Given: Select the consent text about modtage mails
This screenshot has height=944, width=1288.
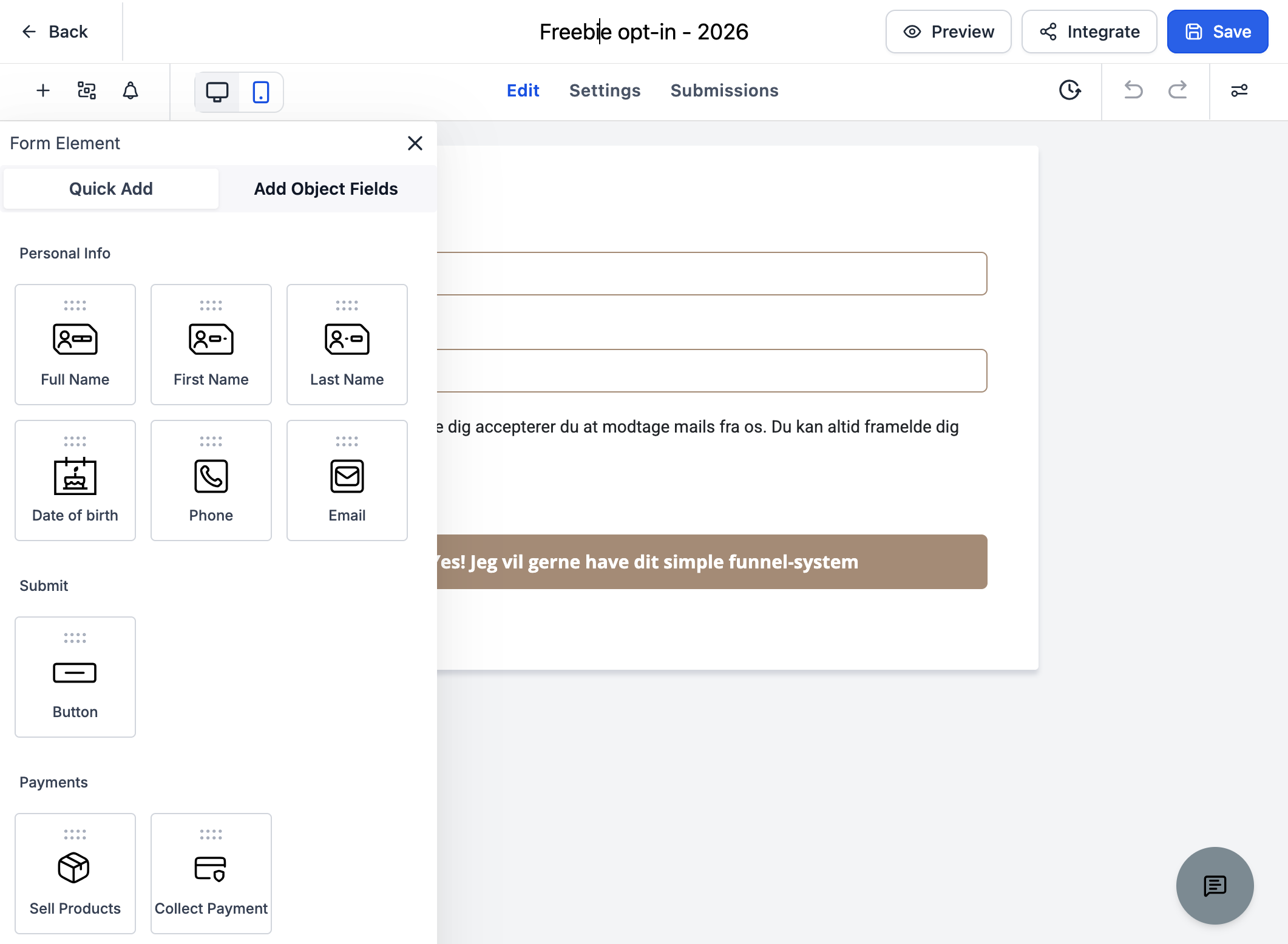Looking at the screenshot, I should (698, 426).
